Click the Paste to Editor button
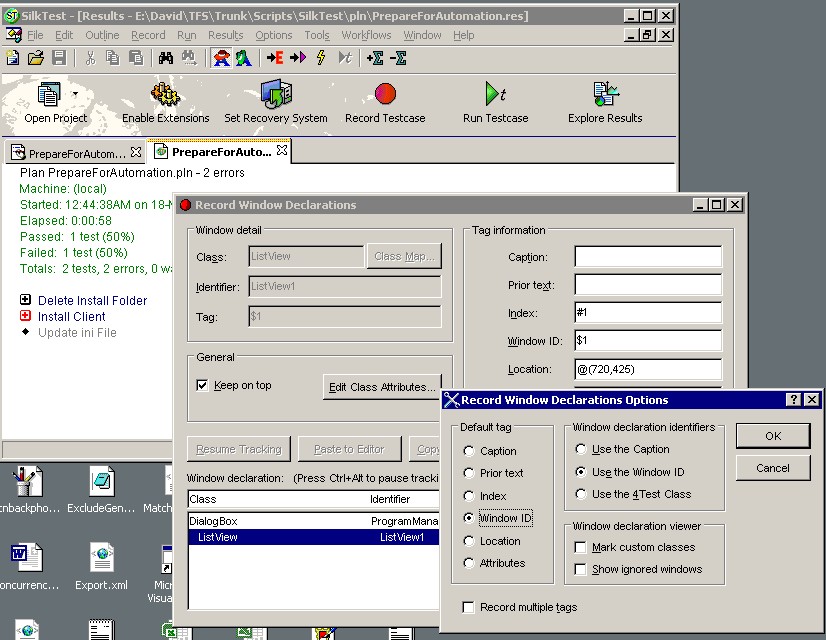 (349, 449)
